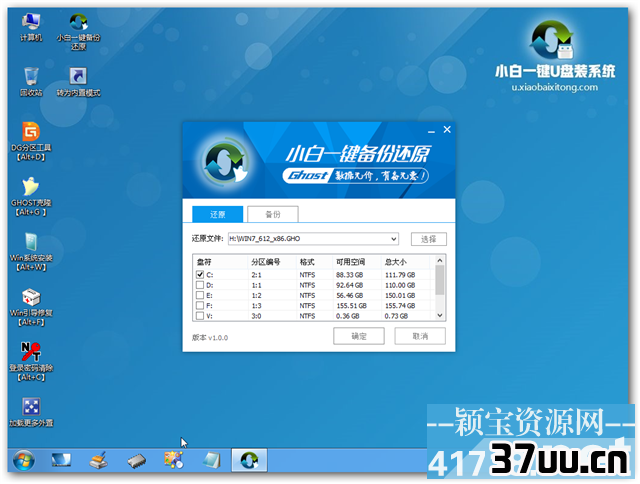Screen dimensions: 640x484
Task: Check the F: partition checkbox
Action: [200, 305]
